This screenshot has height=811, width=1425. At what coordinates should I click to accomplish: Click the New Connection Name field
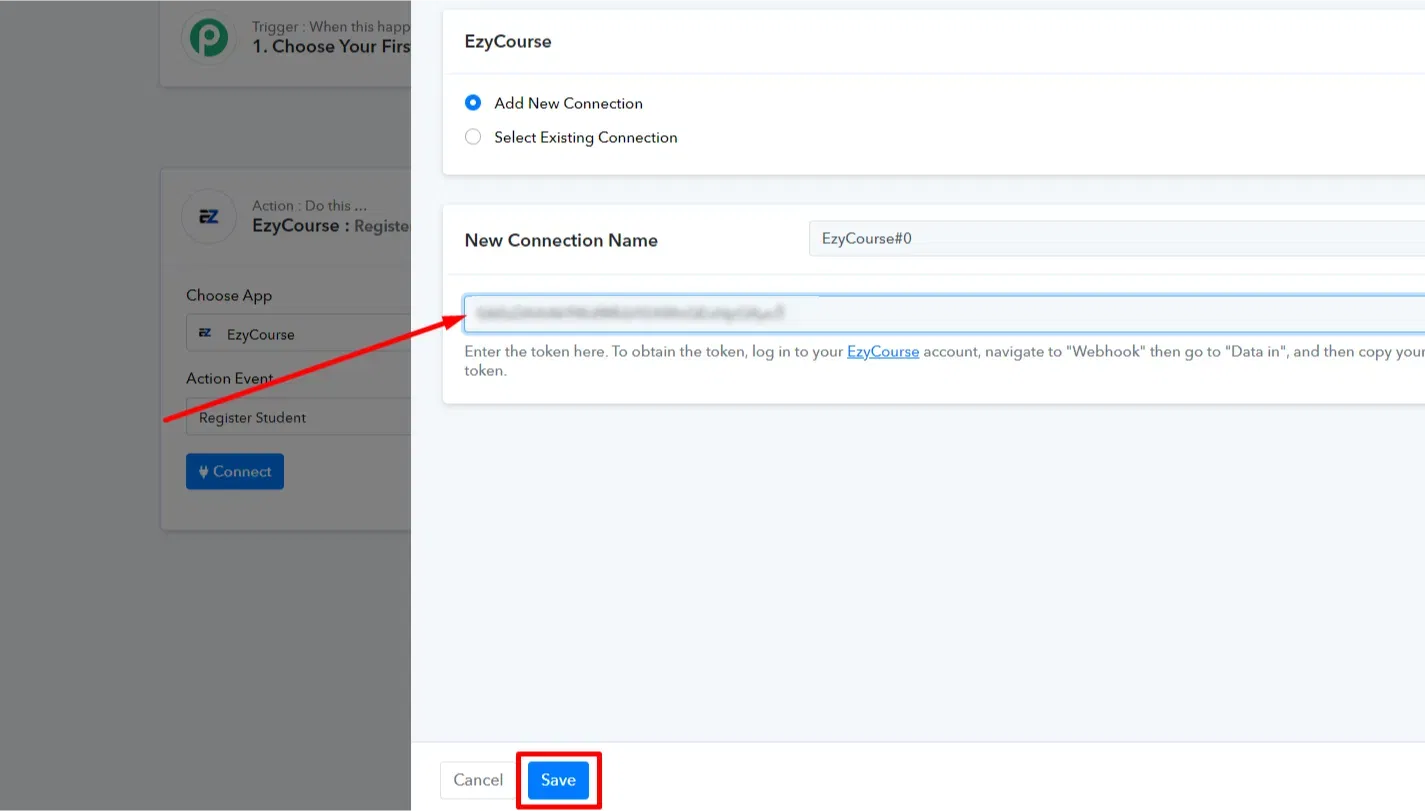pyautogui.click(x=1116, y=239)
